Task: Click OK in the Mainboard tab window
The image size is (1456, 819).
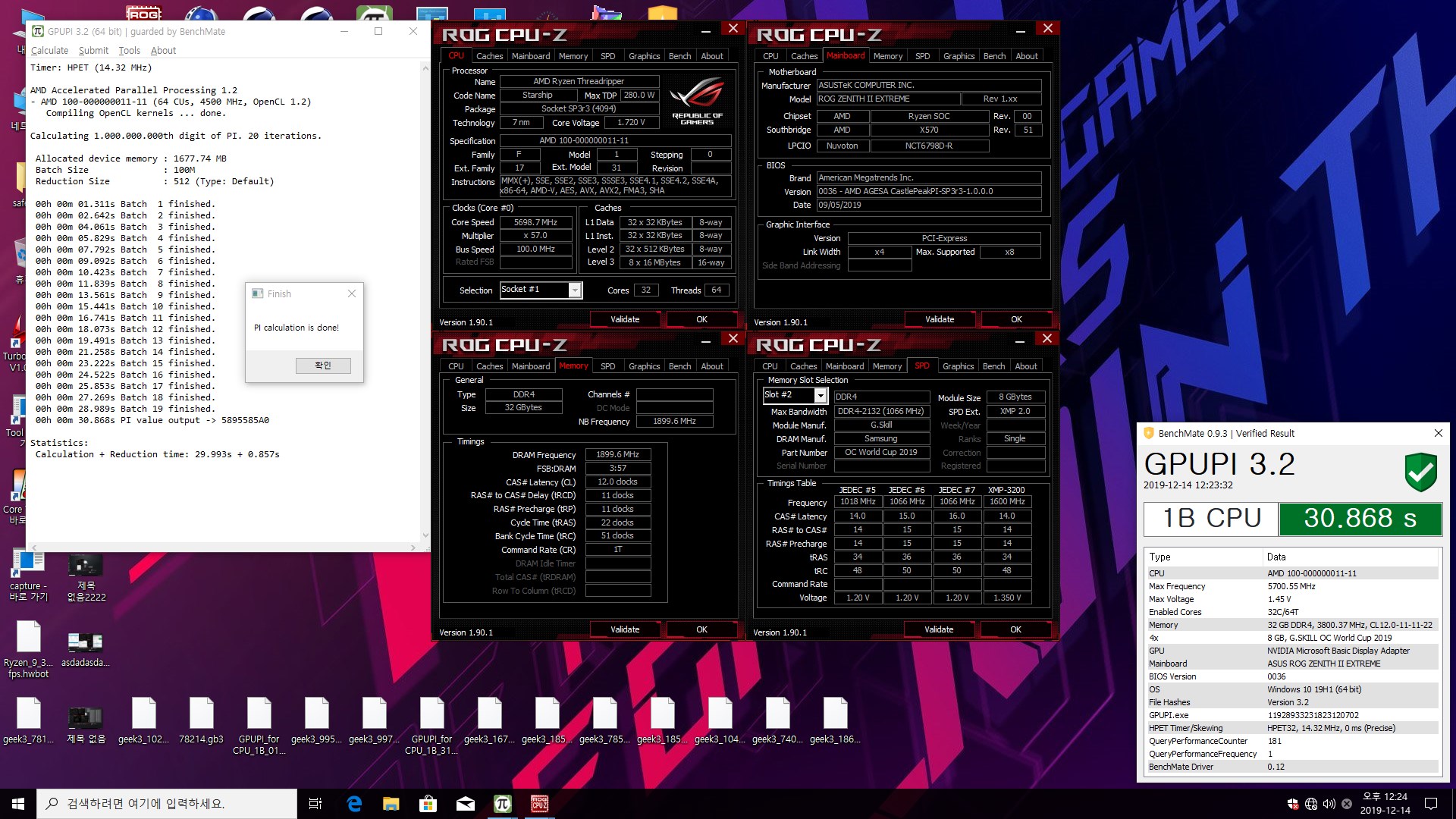Action: (x=1016, y=319)
